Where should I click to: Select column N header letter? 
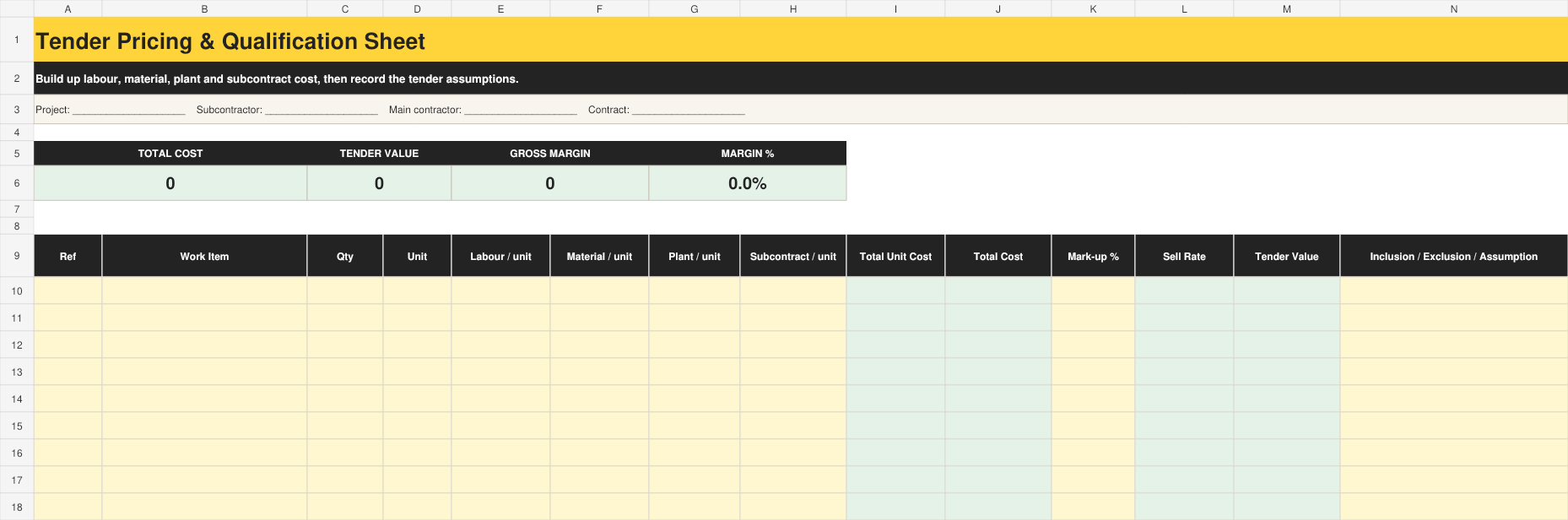click(x=1454, y=8)
